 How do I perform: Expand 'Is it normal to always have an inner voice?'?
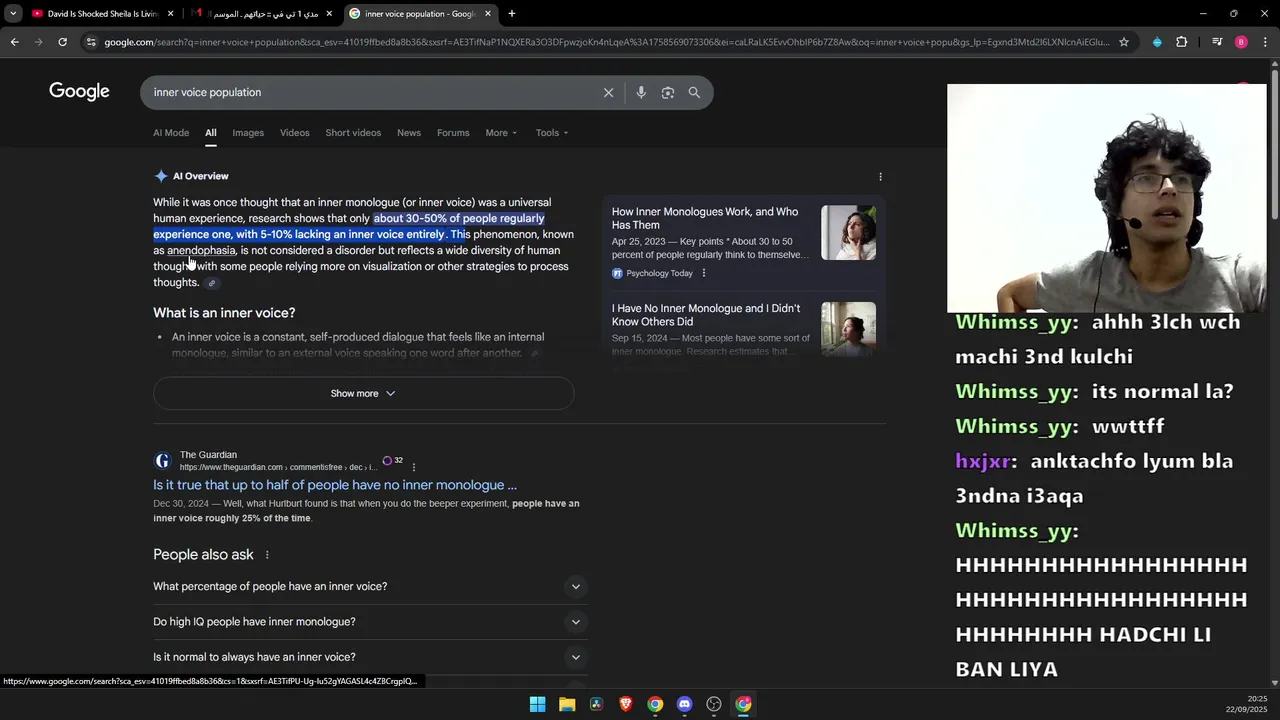(368, 657)
